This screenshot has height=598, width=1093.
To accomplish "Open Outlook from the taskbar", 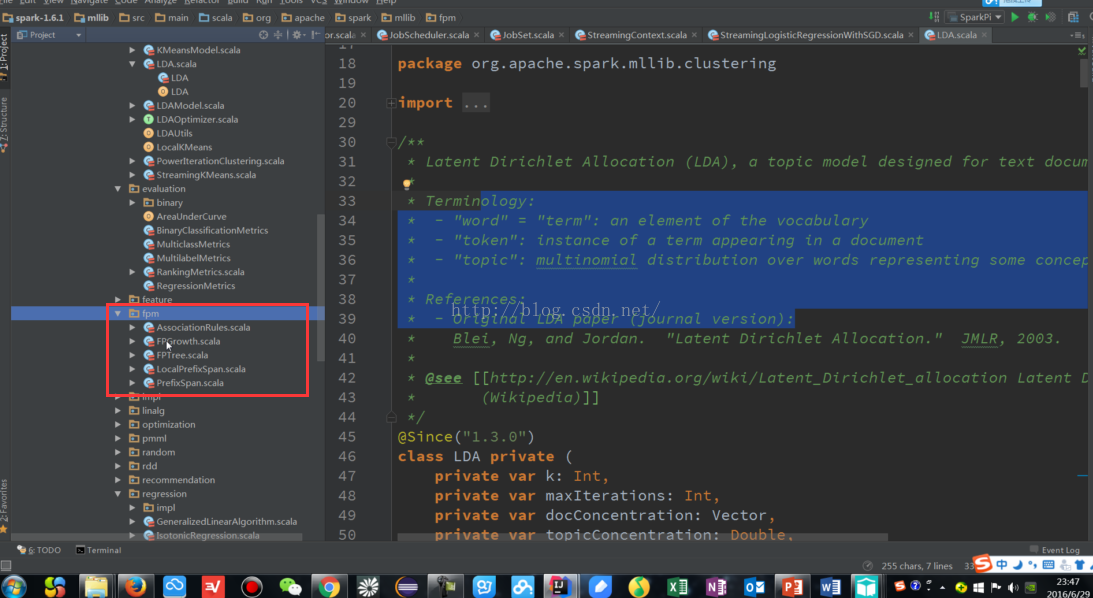I will pos(754,586).
